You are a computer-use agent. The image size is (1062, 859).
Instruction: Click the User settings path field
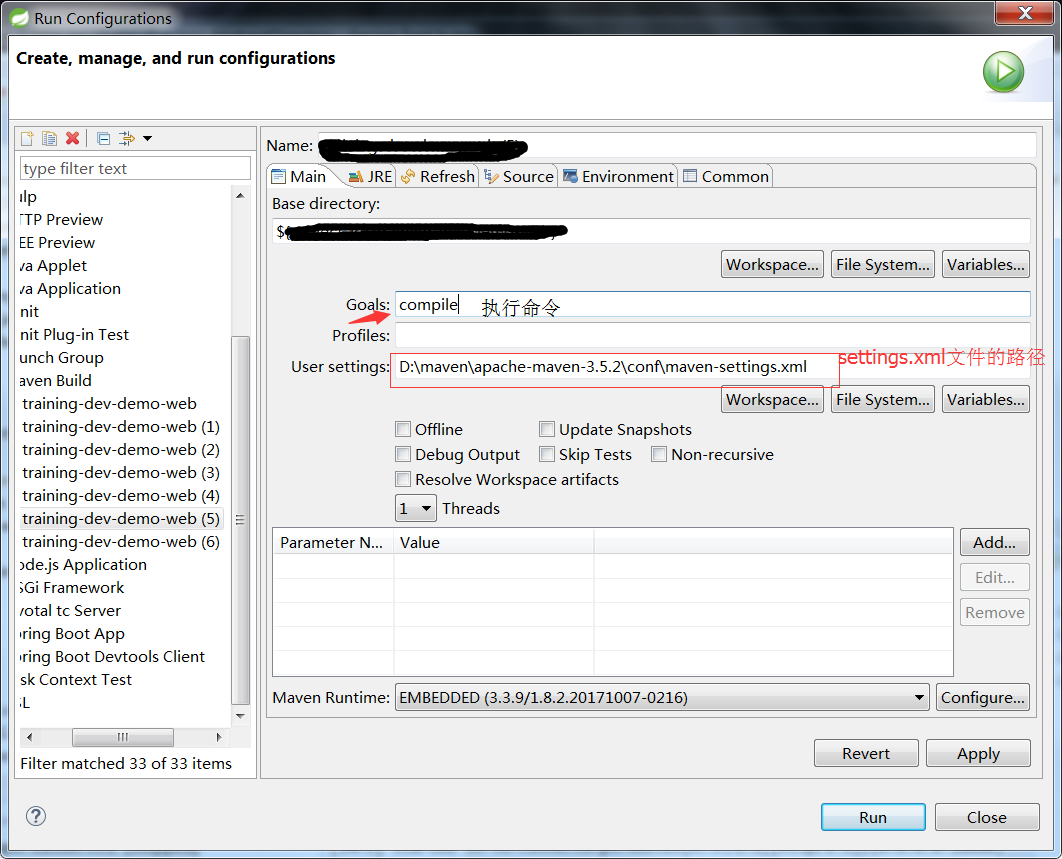click(713, 366)
